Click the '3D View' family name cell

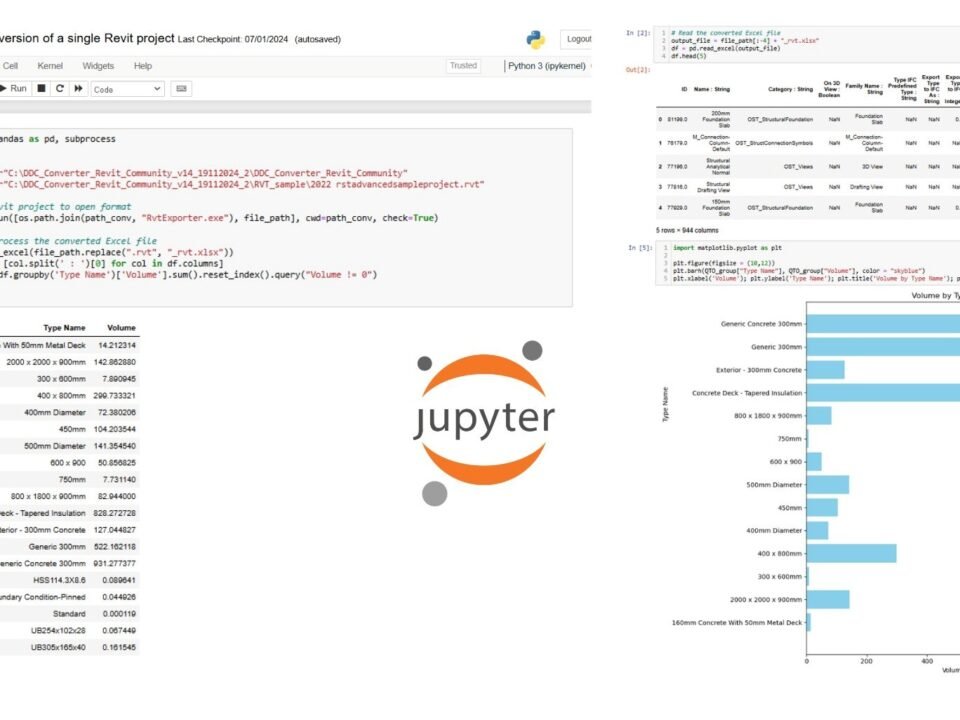pyautogui.click(x=872, y=167)
